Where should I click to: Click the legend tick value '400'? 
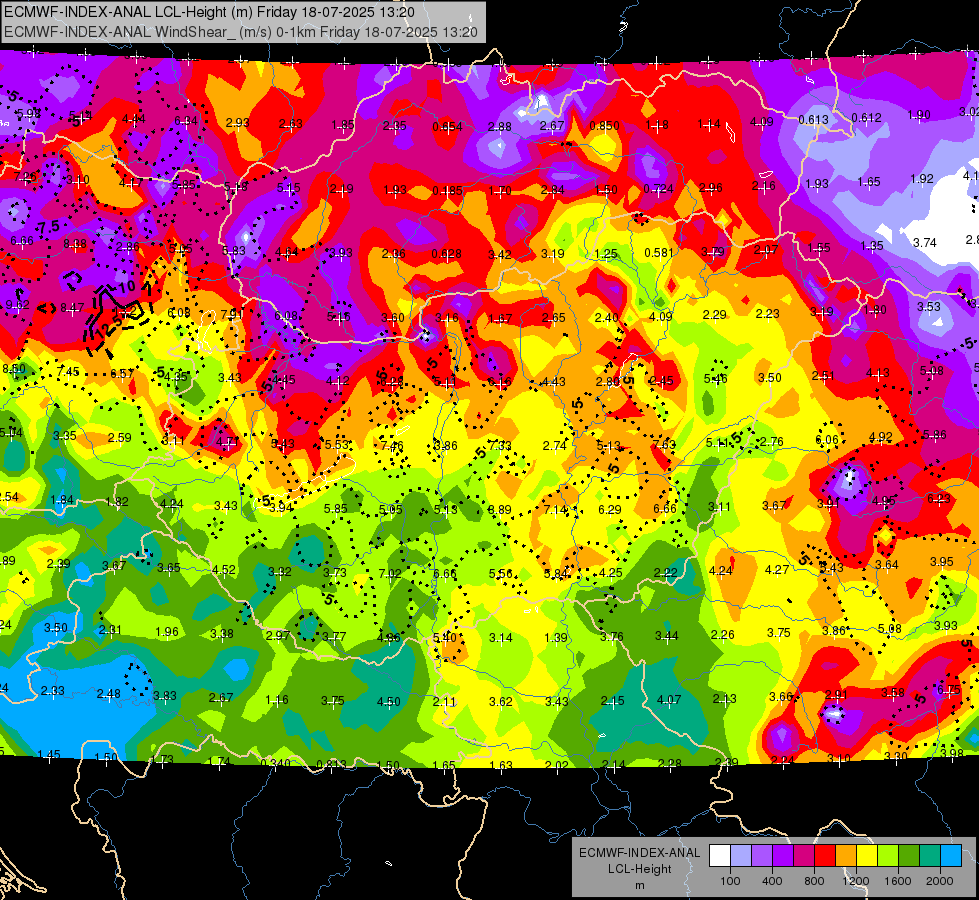point(772,881)
